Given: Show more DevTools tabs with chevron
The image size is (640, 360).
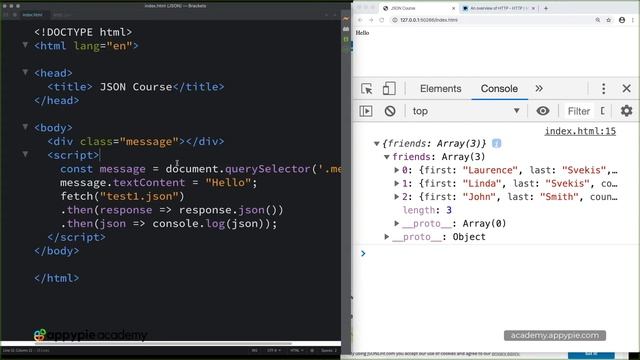Looking at the screenshot, I should (539, 89).
